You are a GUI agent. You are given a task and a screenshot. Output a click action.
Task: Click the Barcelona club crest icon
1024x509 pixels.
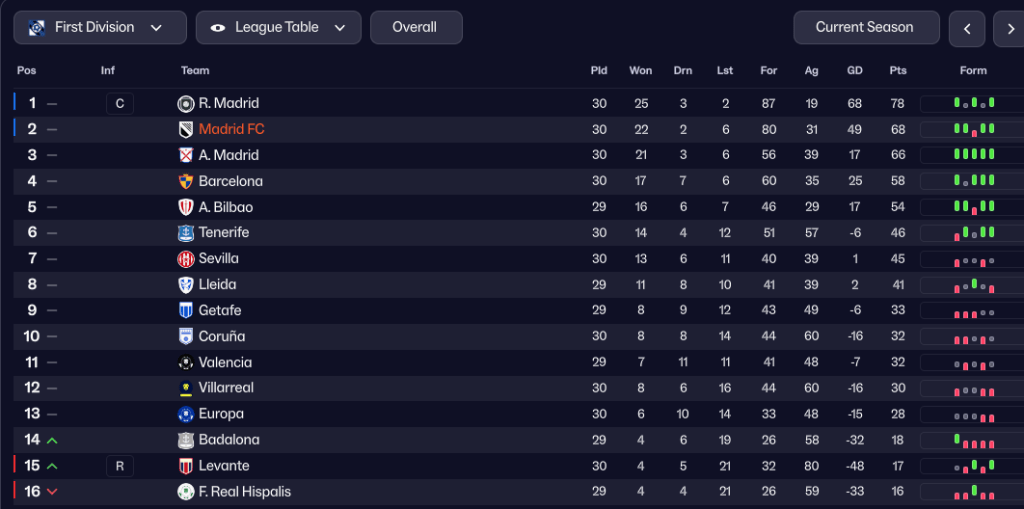(185, 182)
